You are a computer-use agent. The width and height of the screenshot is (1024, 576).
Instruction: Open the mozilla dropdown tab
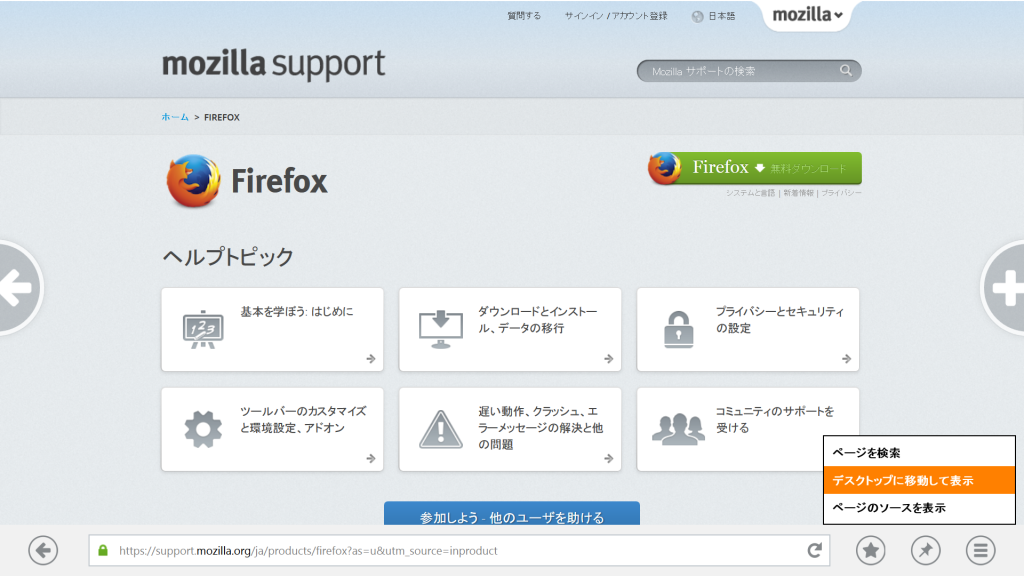(807, 14)
